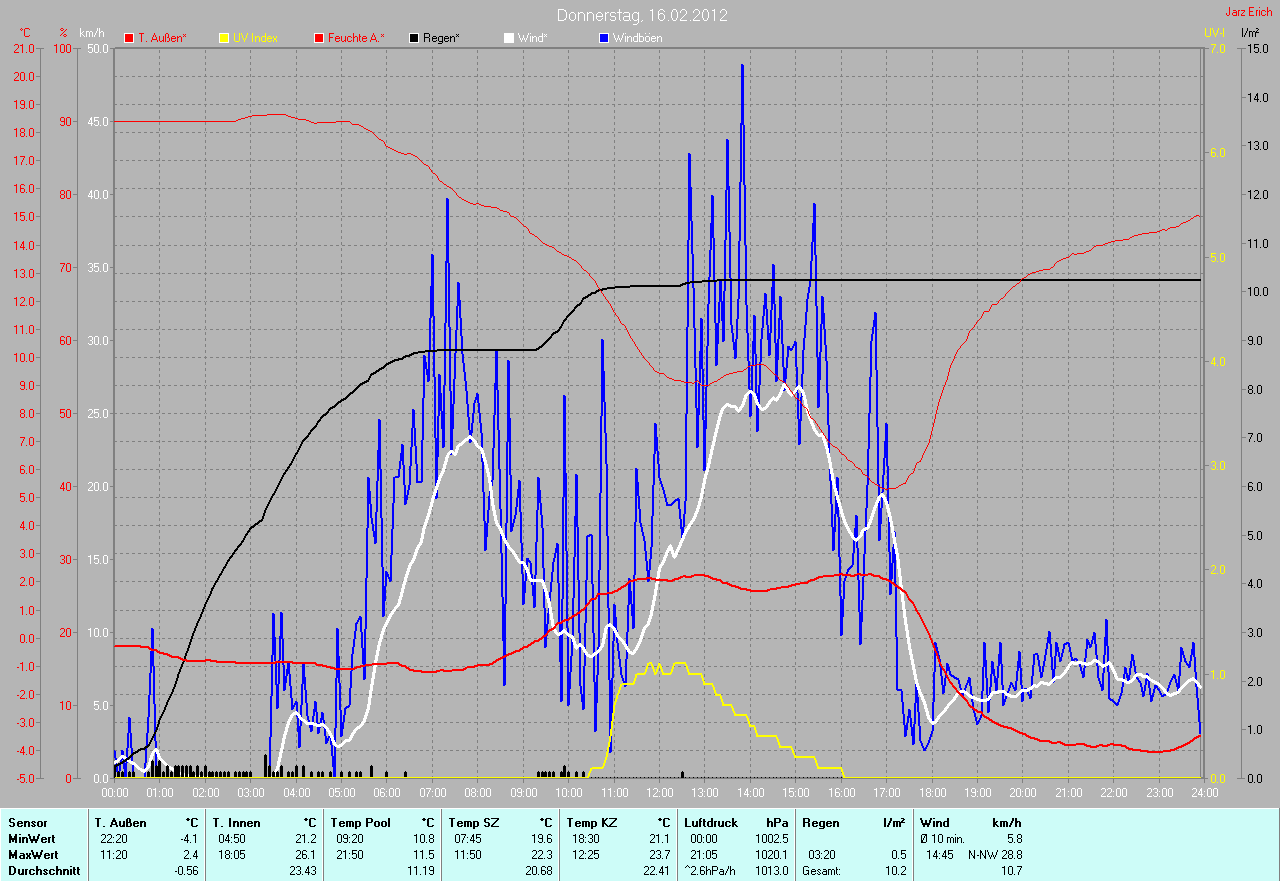The width and height of the screenshot is (1280, 881).
Task: Click the chart title Donnerstag, 16.02.2012
Action: (641, 15)
